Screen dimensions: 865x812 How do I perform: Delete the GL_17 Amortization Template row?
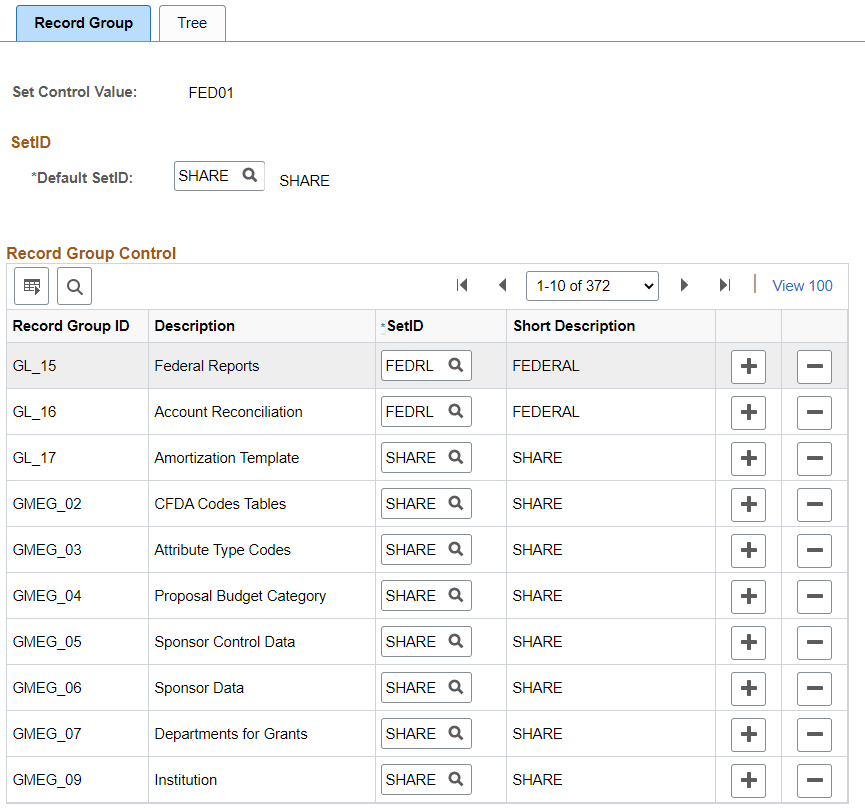point(814,458)
